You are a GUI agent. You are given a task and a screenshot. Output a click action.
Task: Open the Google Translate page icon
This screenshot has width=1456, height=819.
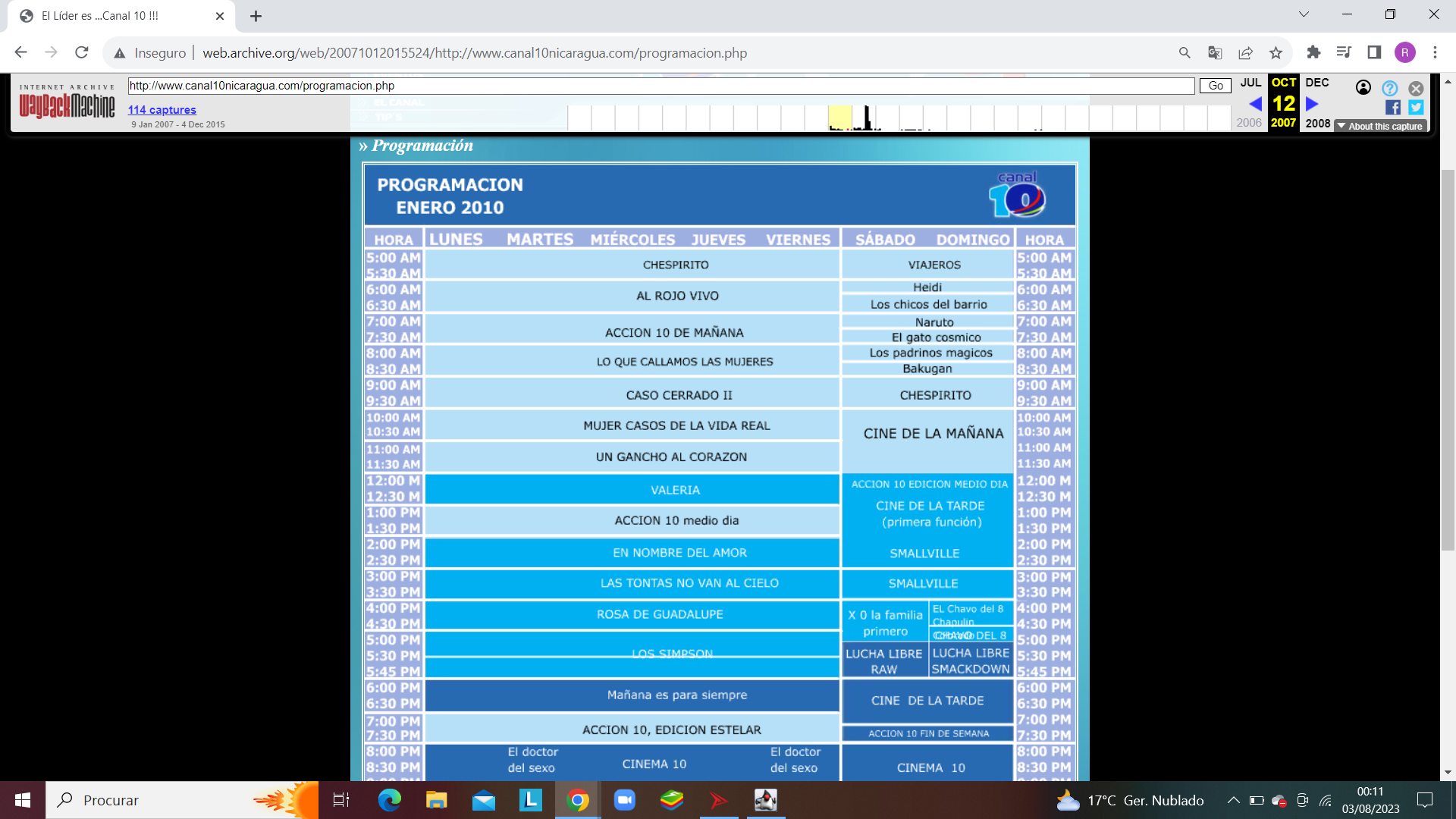click(x=1215, y=52)
